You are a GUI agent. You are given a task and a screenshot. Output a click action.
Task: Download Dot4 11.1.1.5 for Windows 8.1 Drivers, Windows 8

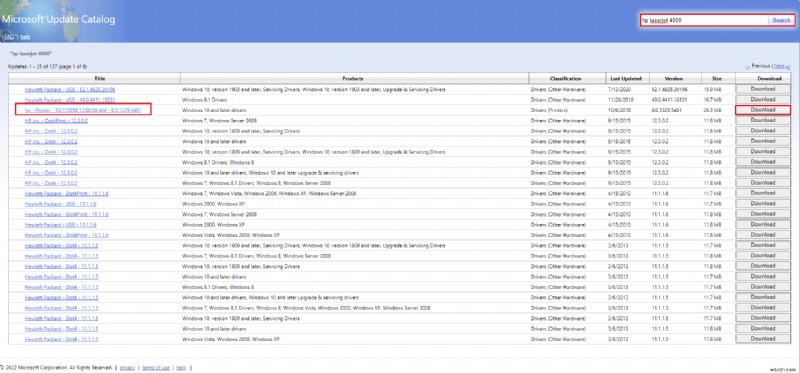763,287
